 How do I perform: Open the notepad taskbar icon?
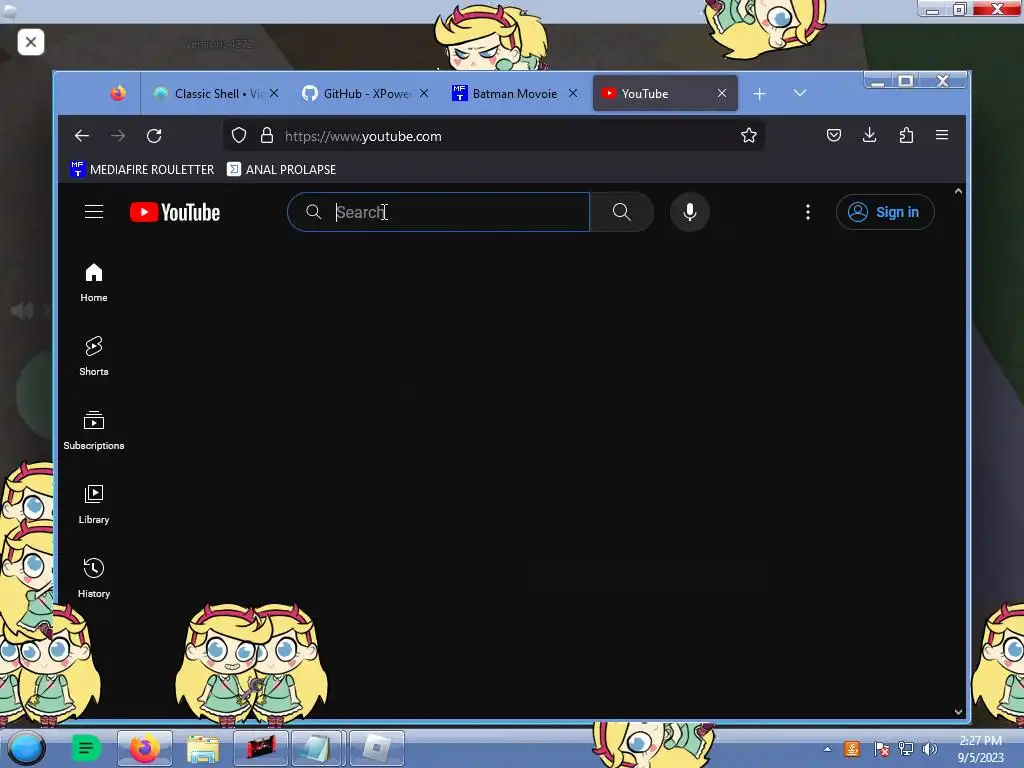coord(317,748)
